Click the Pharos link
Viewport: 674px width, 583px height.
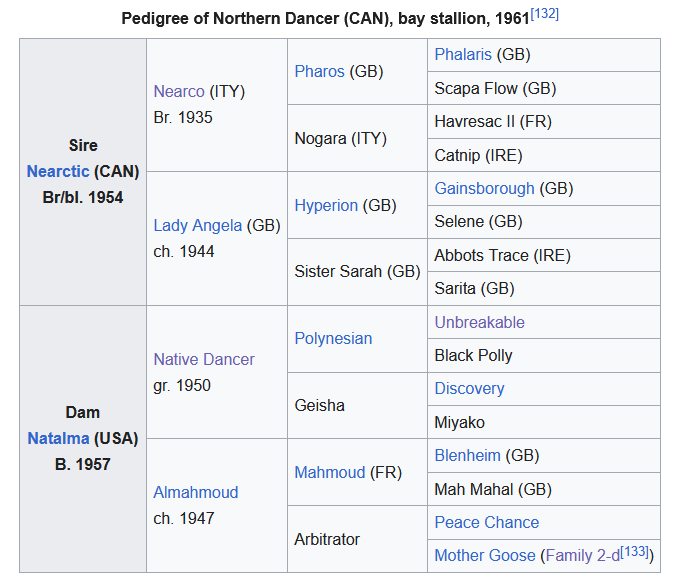[x=319, y=71]
